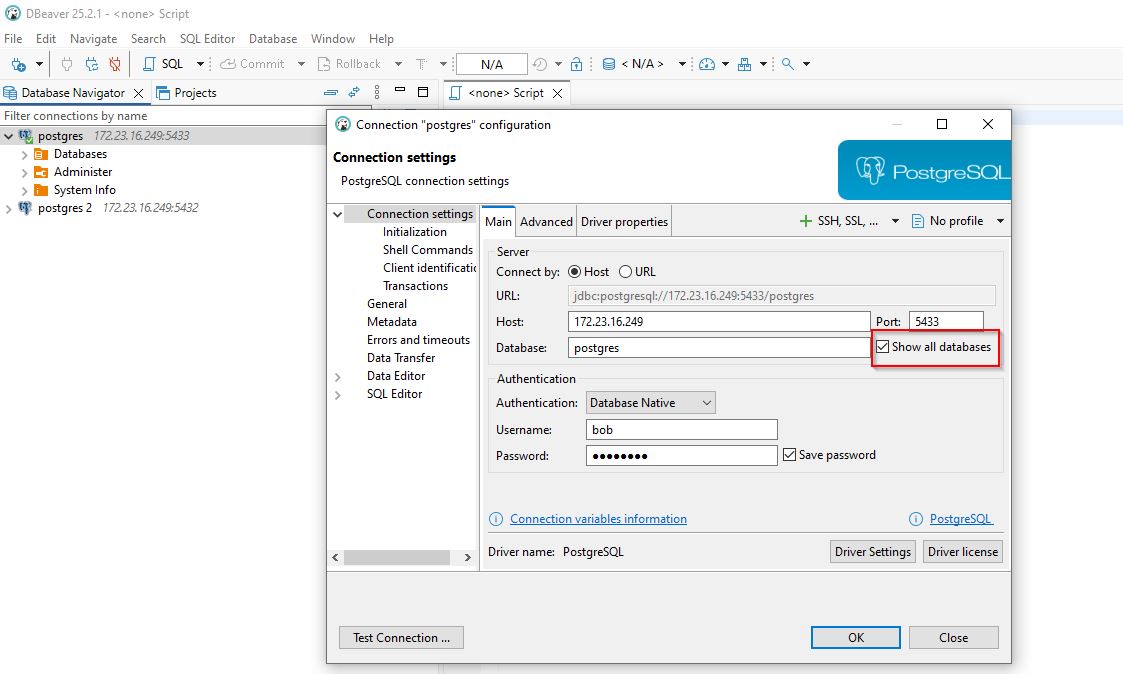The width and height of the screenshot is (1123, 674).
Task: Toggle the Save password checkbox
Action: pos(790,455)
